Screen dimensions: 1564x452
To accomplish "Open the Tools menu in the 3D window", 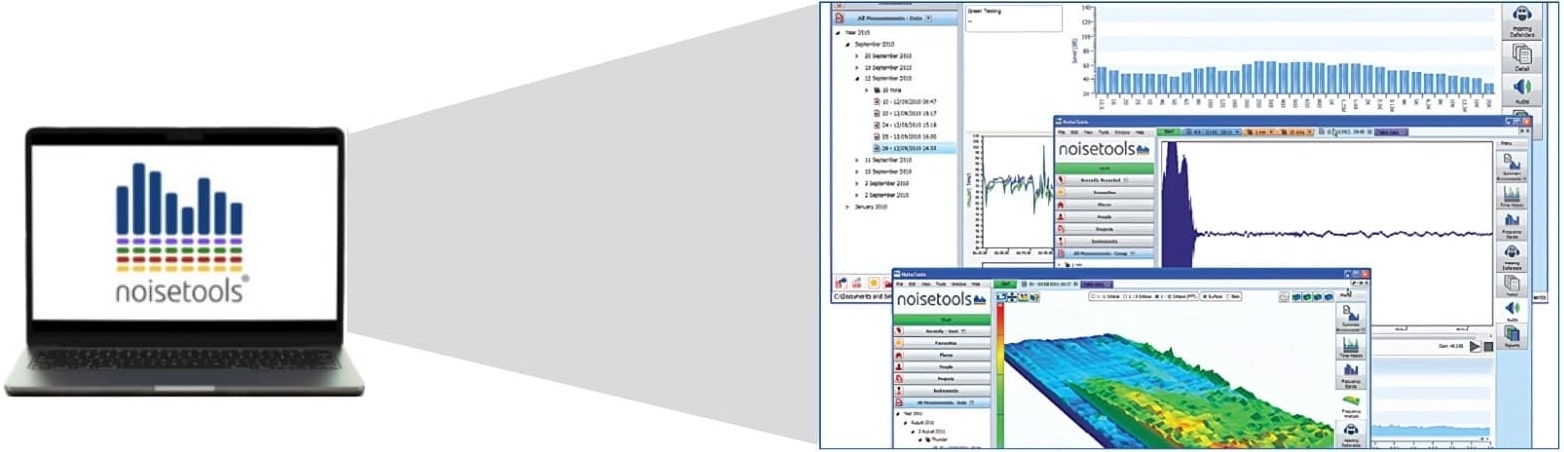I will point(940,284).
